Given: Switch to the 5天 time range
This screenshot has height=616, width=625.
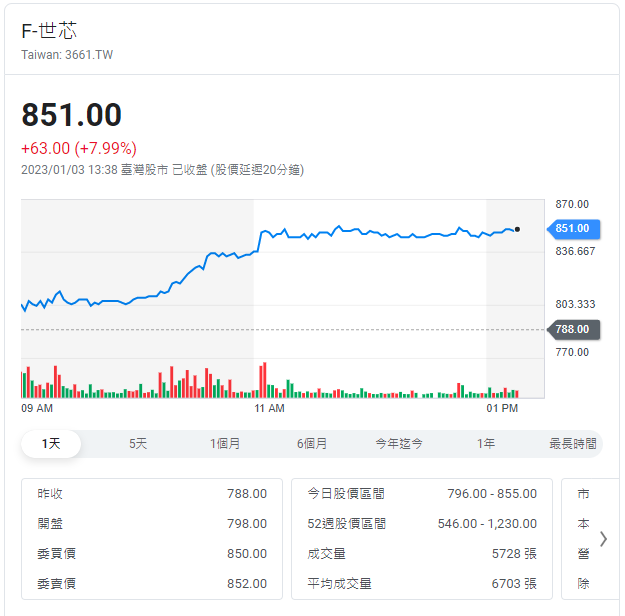Looking at the screenshot, I should (x=138, y=444).
